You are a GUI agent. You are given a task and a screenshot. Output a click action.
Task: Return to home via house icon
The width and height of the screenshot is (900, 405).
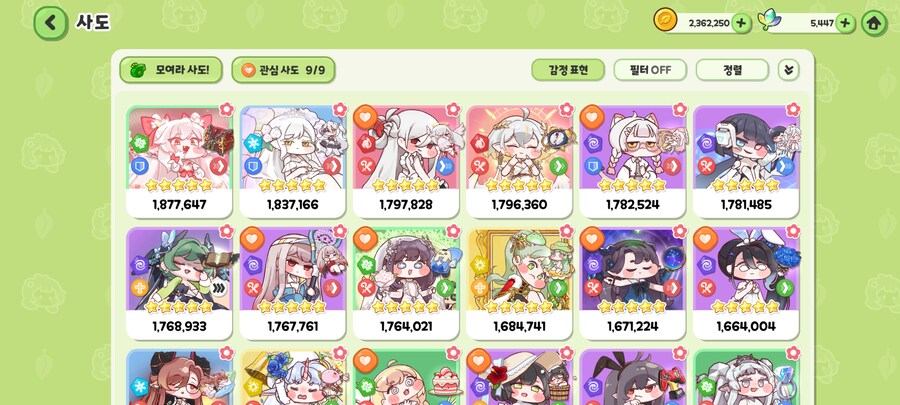pyautogui.click(x=874, y=24)
